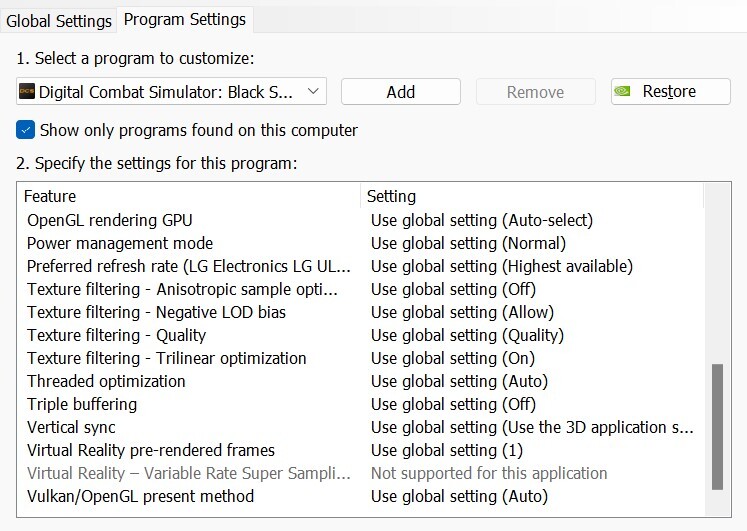Select the Program Settings tab

point(185,20)
